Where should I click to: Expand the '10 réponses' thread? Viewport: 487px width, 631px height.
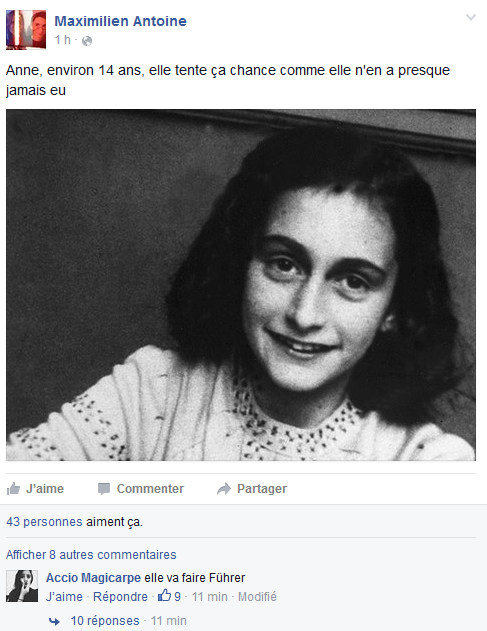(105, 621)
